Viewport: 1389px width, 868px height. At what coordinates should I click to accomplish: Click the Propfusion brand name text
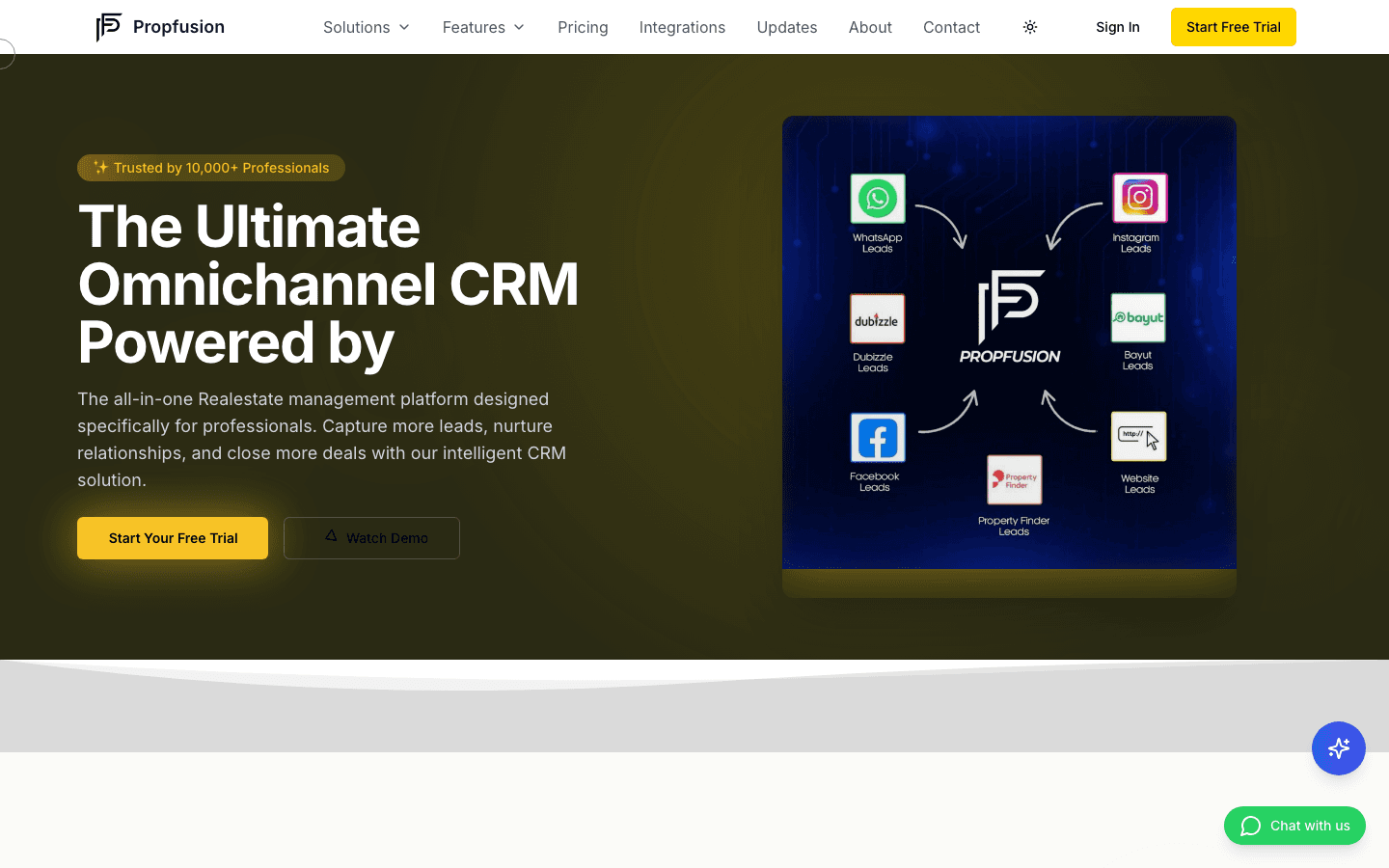pyautogui.click(x=178, y=27)
